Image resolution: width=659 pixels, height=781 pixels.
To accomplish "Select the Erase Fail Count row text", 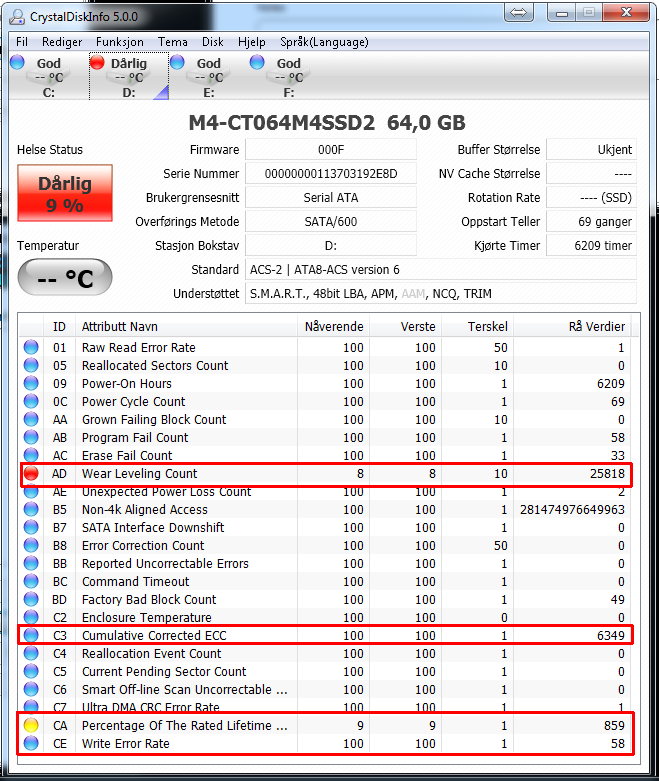I will click(127, 455).
